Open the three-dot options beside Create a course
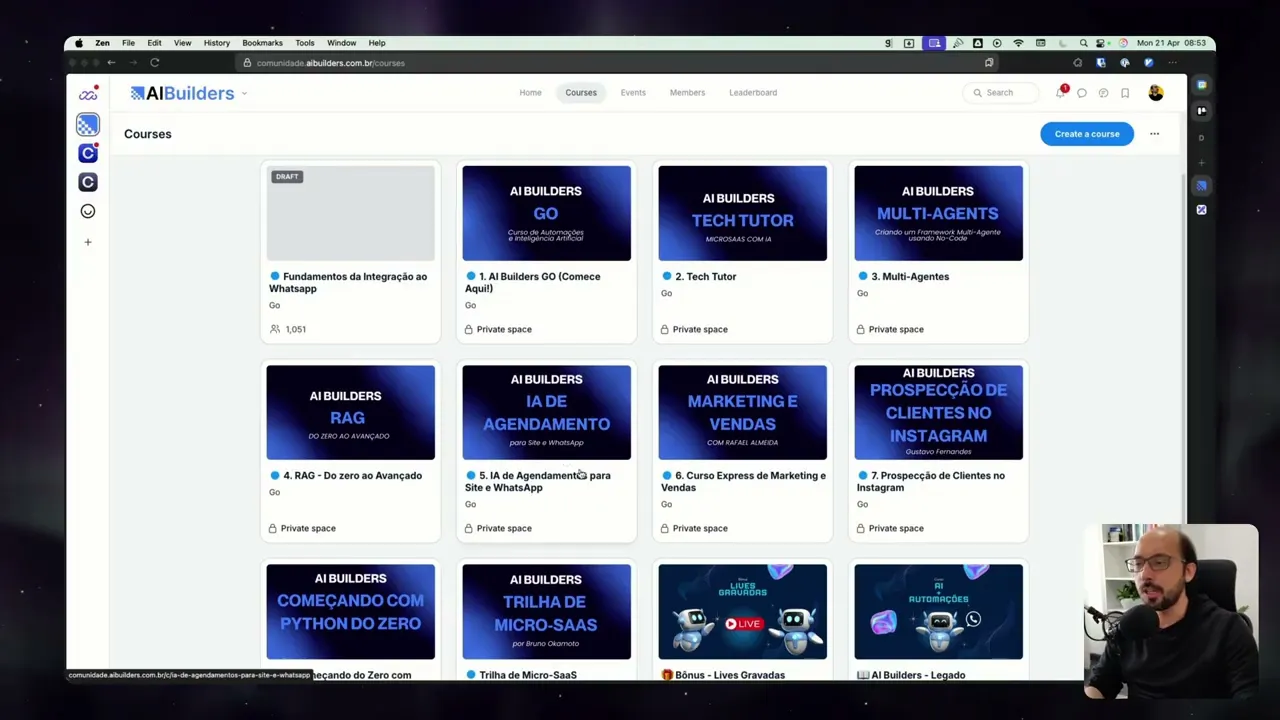Screen dimensions: 1280x720 [1154, 133]
